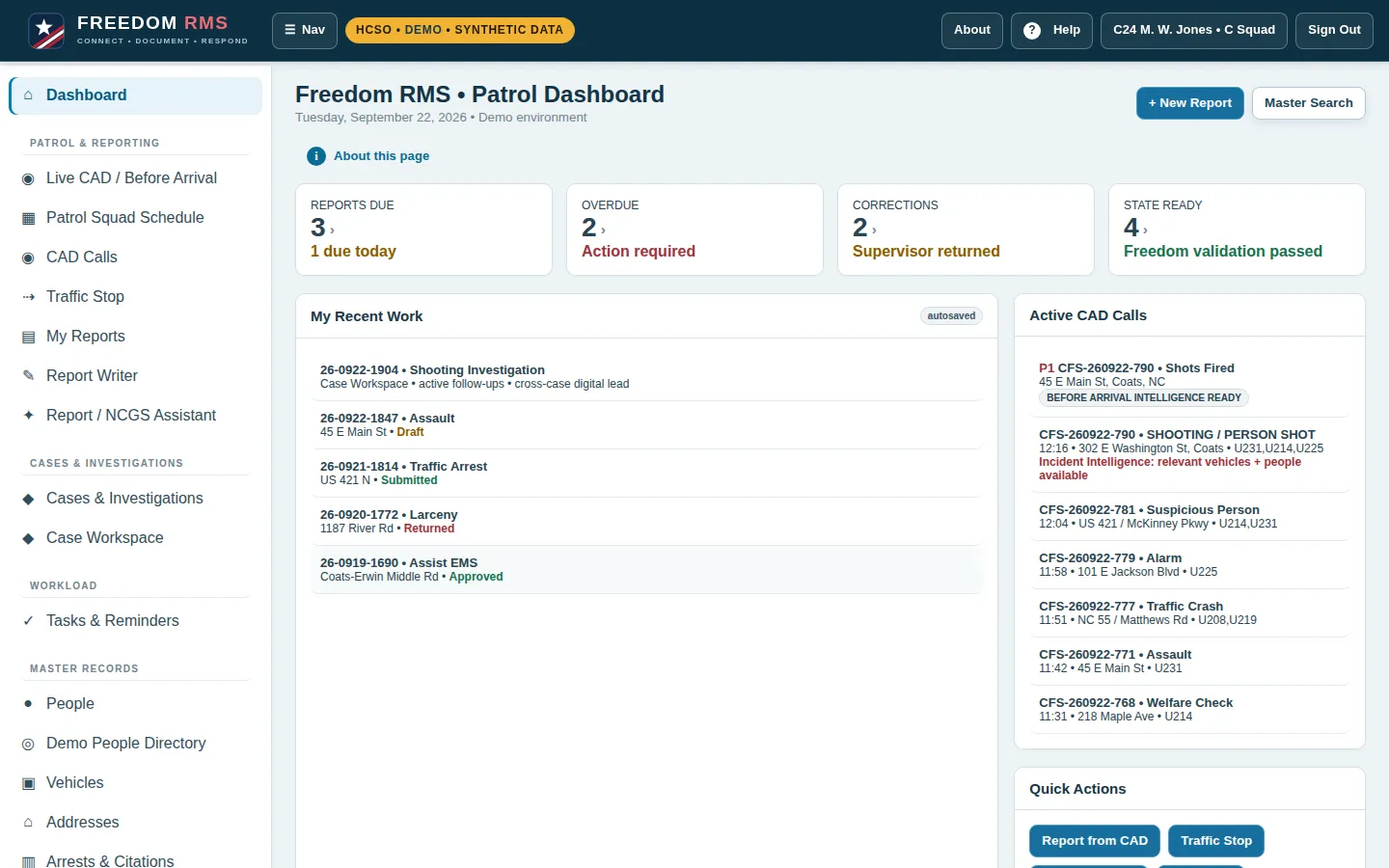Image resolution: width=1389 pixels, height=868 pixels.
Task: Click the Patrol Squad Schedule calendar icon
Action: click(x=28, y=218)
